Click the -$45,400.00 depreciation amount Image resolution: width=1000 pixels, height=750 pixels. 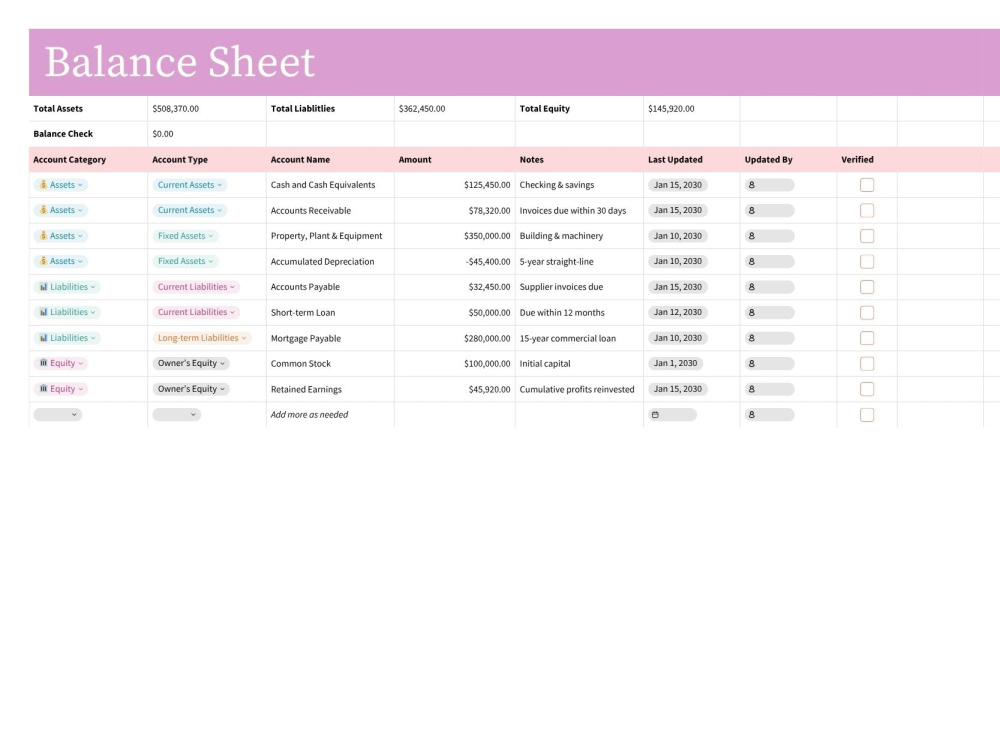488,261
